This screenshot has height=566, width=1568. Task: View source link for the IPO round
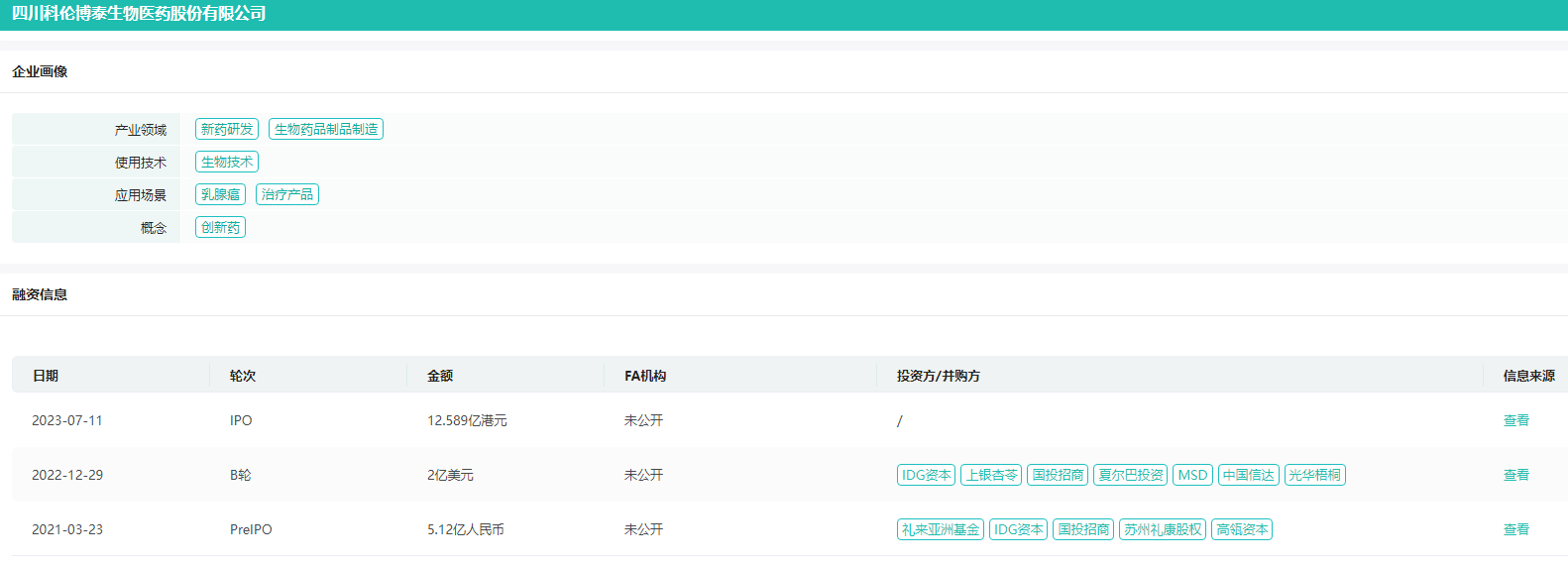1515,420
